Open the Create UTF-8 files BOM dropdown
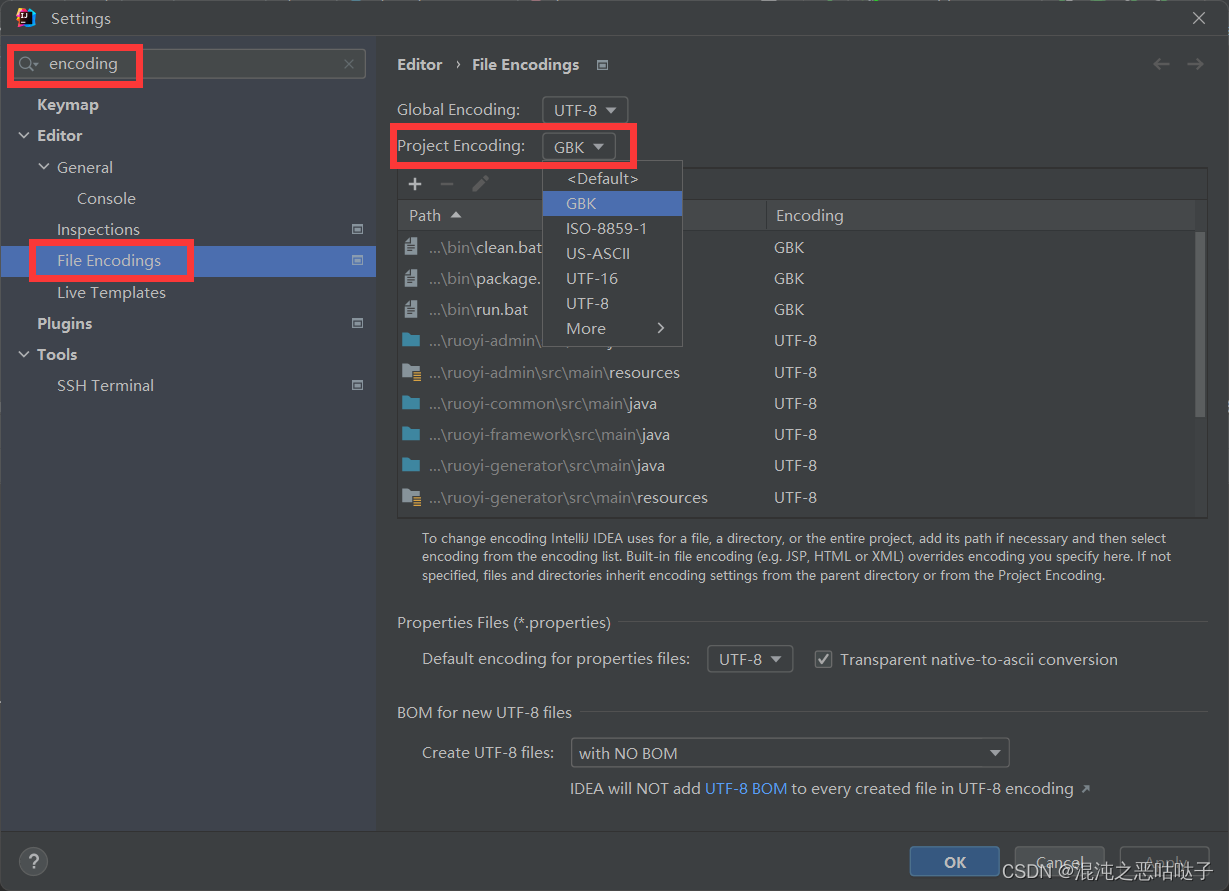Viewport: 1229px width, 891px height. pos(789,753)
